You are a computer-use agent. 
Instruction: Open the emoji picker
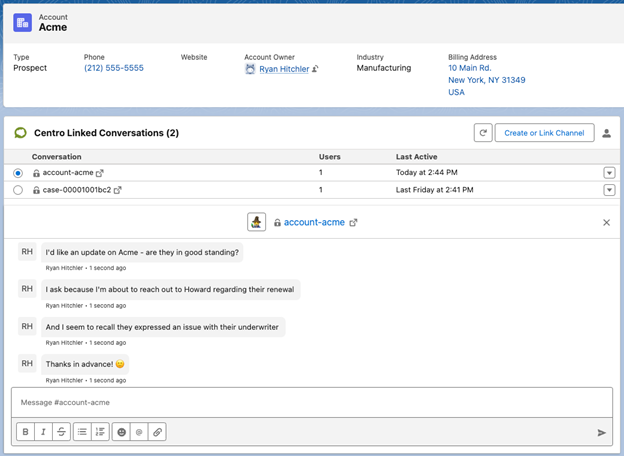121,432
